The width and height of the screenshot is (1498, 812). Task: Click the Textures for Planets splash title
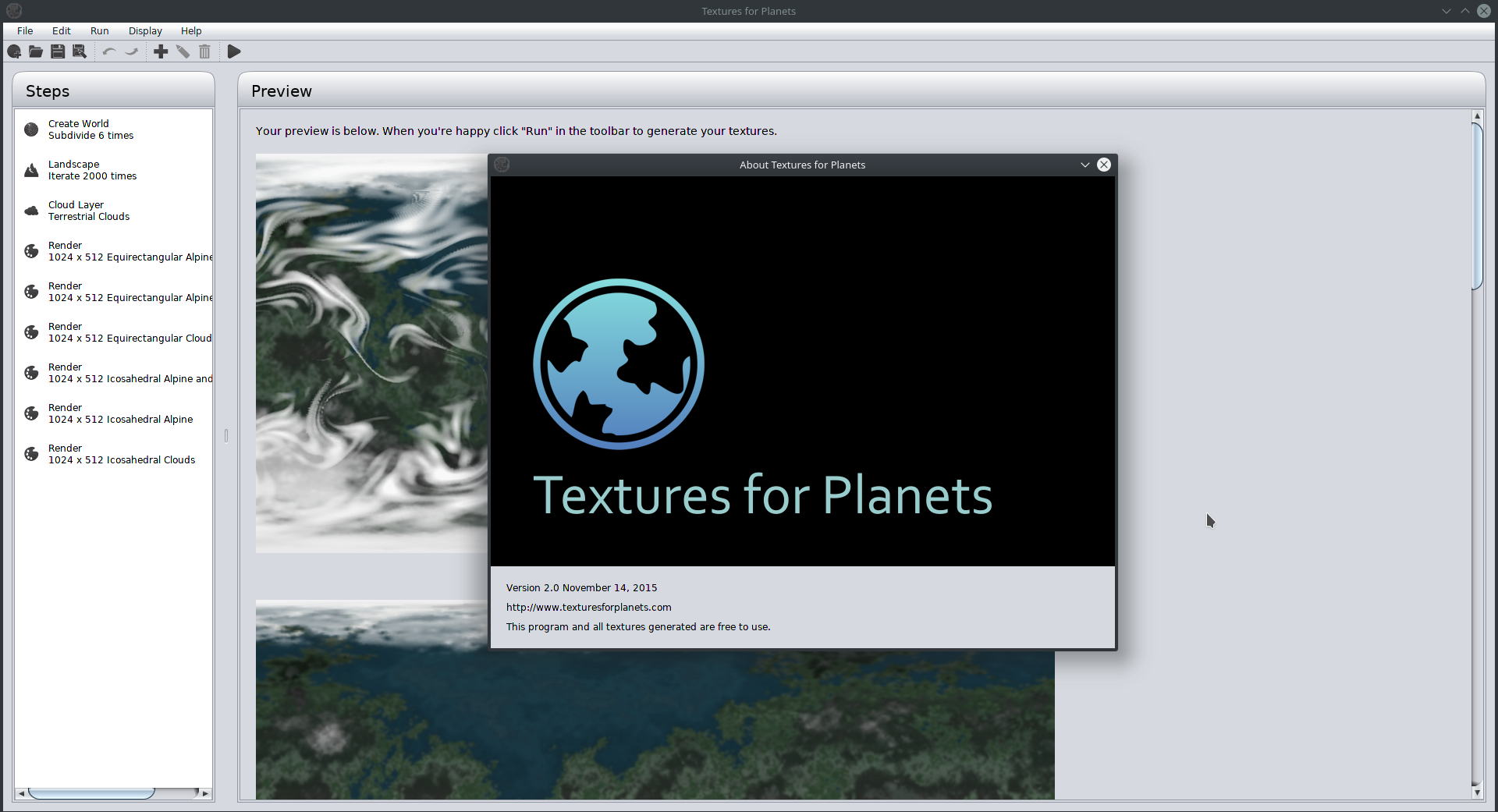(x=762, y=495)
